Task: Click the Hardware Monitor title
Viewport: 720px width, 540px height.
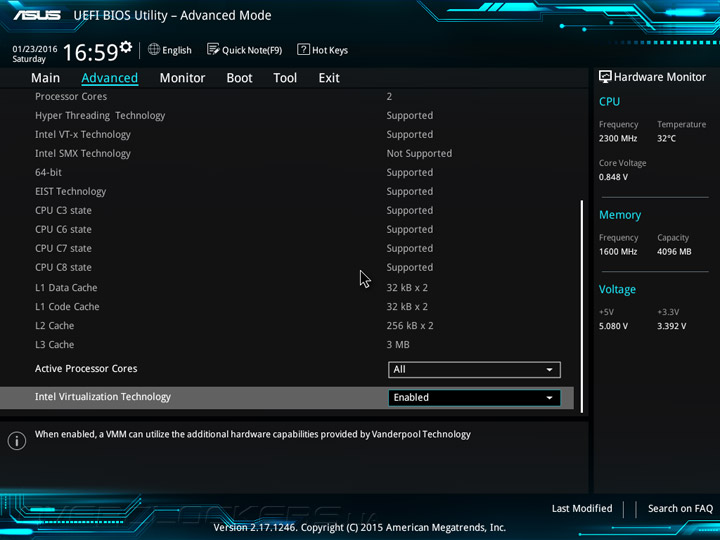Action: click(660, 77)
